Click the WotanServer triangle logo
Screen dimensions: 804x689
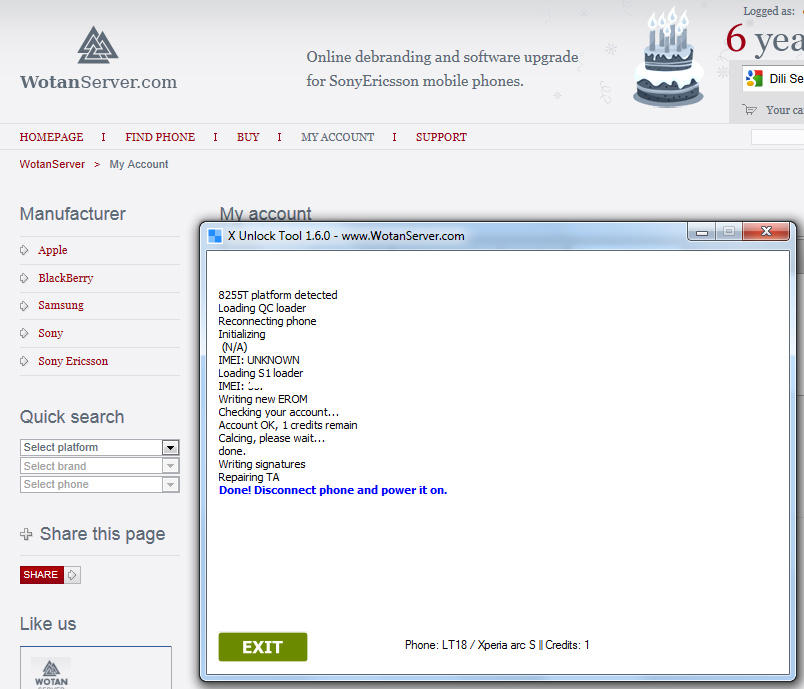click(x=97, y=45)
